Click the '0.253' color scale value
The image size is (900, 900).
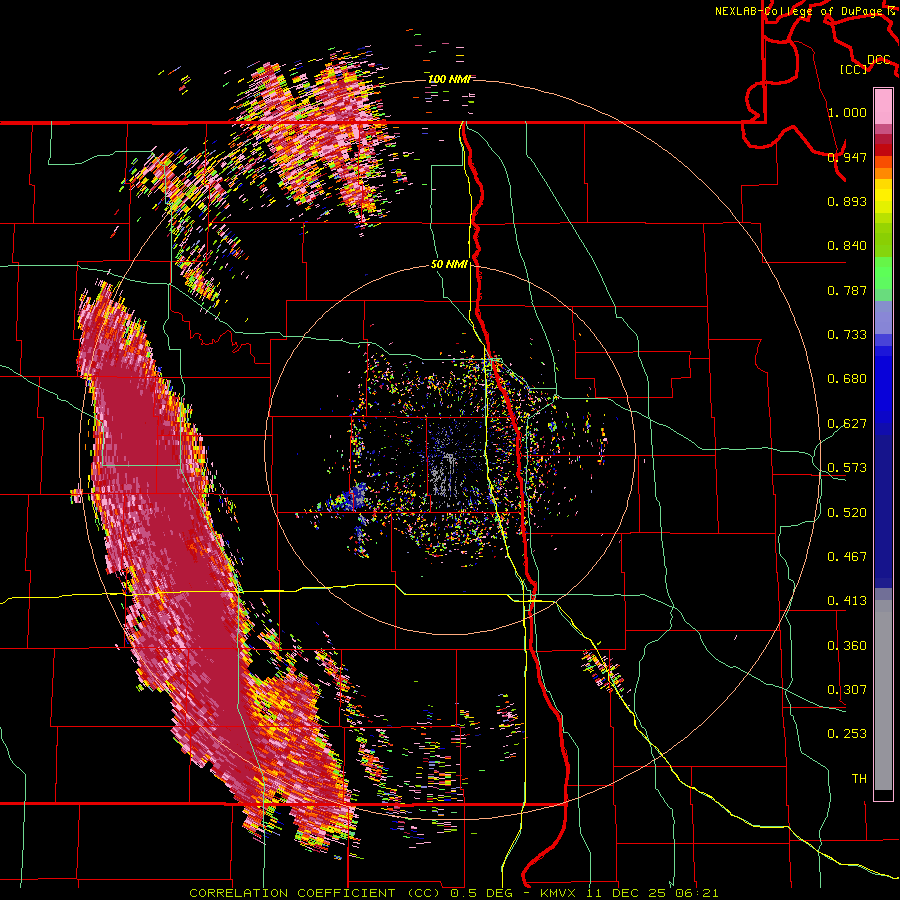point(847,734)
